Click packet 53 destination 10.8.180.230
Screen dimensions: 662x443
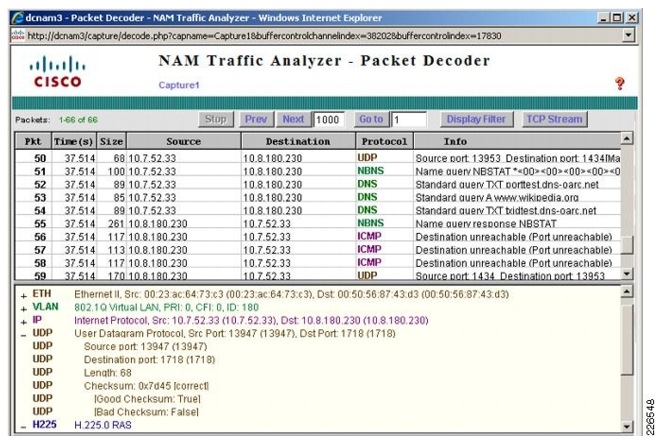pos(273,198)
